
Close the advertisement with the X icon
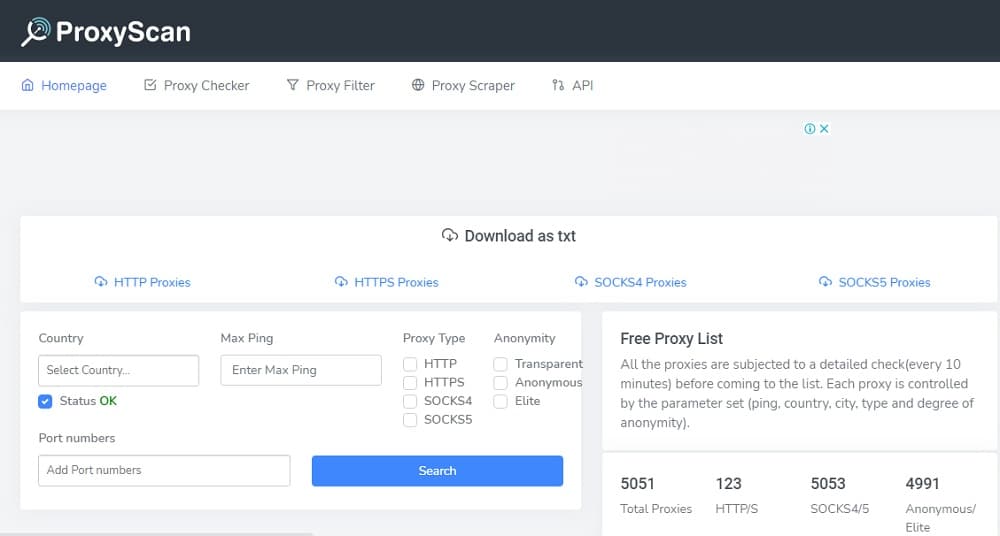tap(824, 129)
